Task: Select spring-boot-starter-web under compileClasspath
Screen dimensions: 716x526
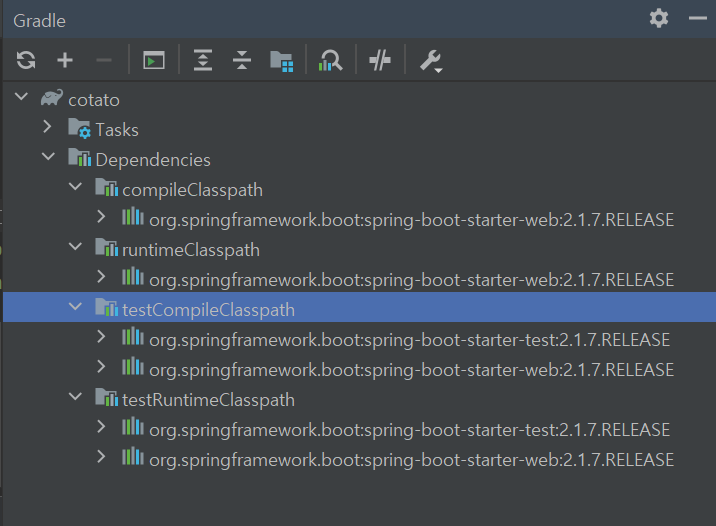Action: (x=411, y=220)
